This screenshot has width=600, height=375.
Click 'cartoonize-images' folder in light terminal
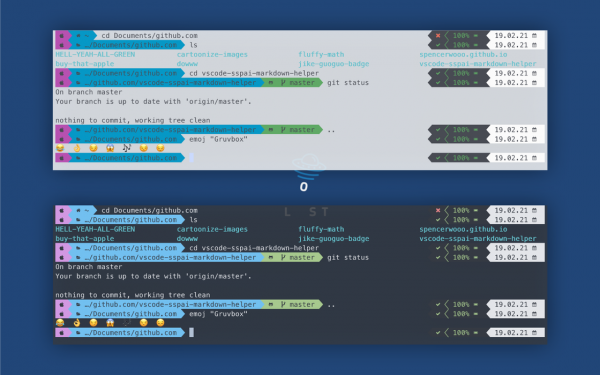[x=212, y=55]
